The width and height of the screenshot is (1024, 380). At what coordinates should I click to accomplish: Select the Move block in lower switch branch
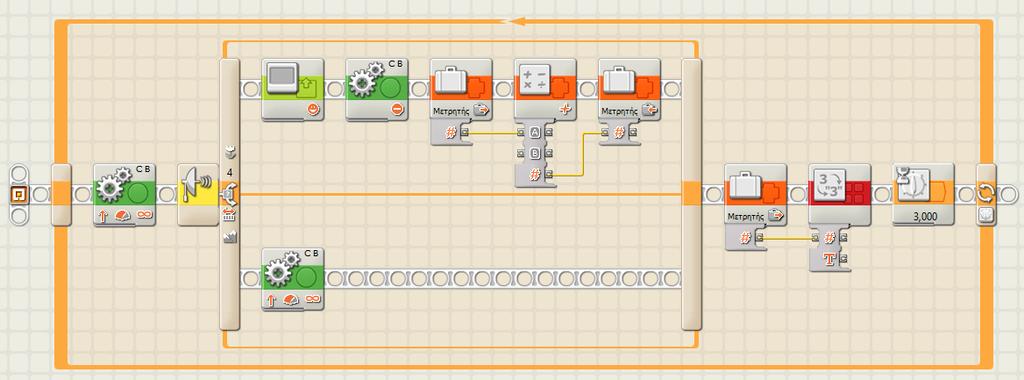pyautogui.click(x=293, y=279)
